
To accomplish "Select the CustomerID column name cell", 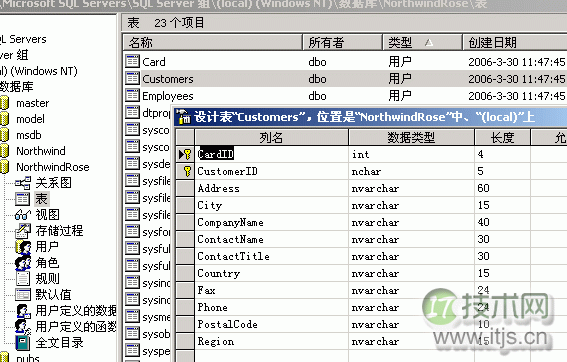I will [x=272, y=171].
